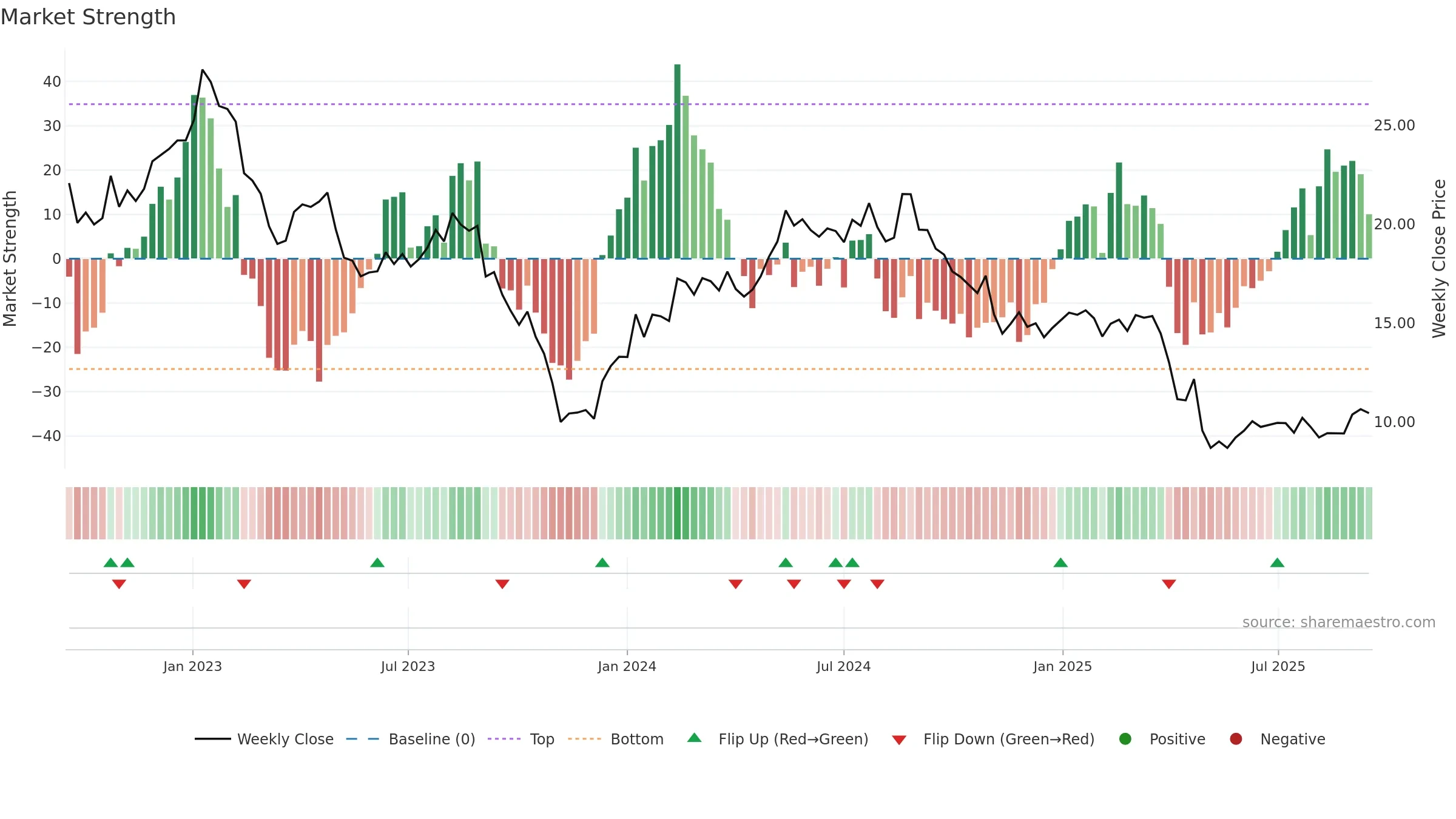Toggle the Weekly Close legend entry
Image resolution: width=1456 pixels, height=819 pixels.
coord(265,739)
